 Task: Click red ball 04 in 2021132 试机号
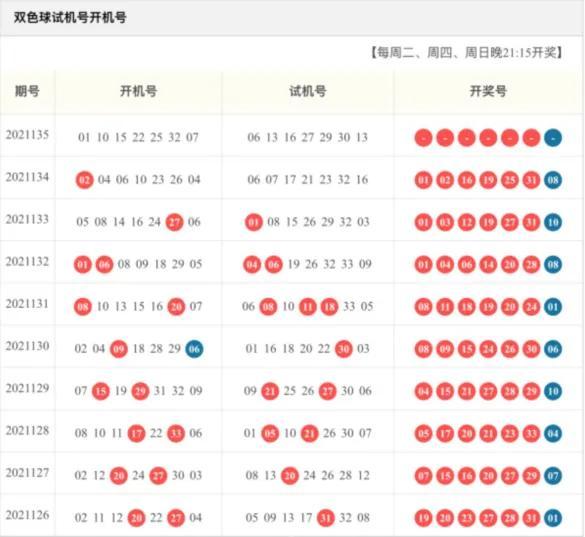(252, 265)
